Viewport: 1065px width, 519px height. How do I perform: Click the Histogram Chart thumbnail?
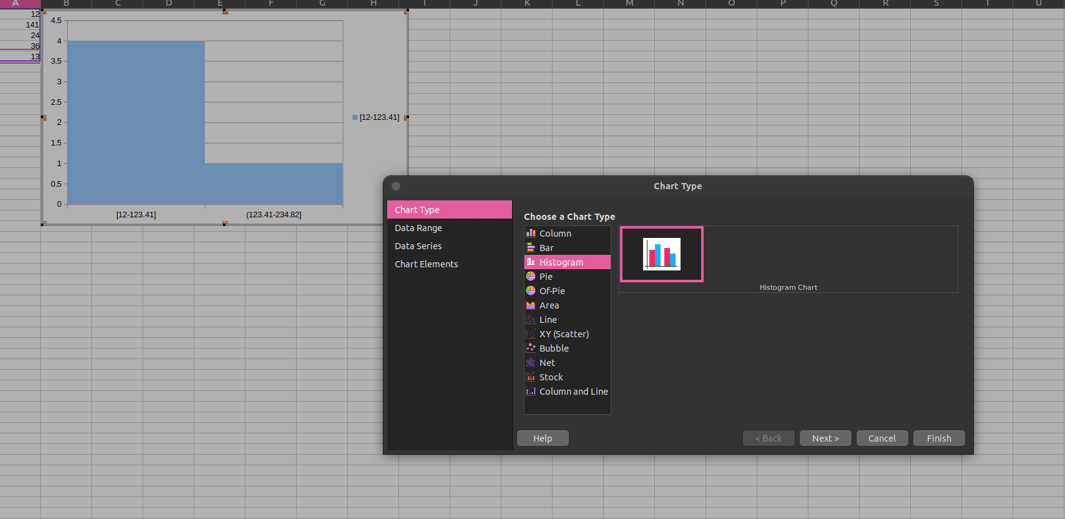pyautogui.click(x=662, y=254)
